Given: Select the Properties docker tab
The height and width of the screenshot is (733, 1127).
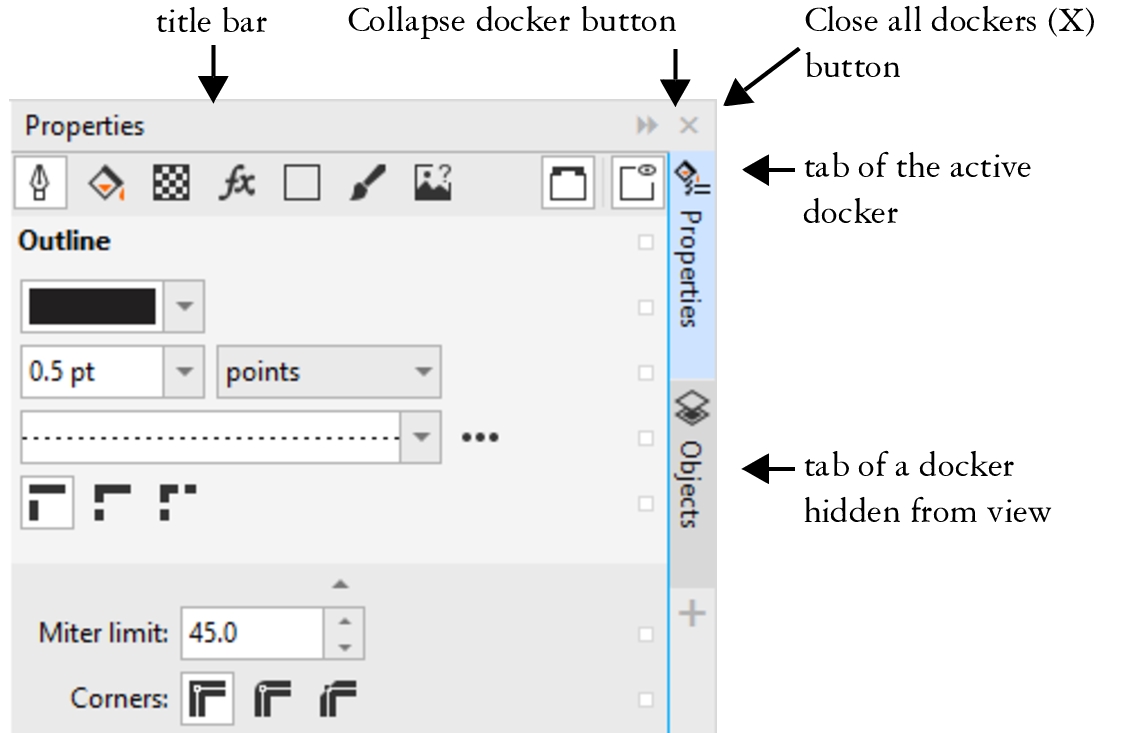Looking at the screenshot, I should pyautogui.click(x=692, y=250).
